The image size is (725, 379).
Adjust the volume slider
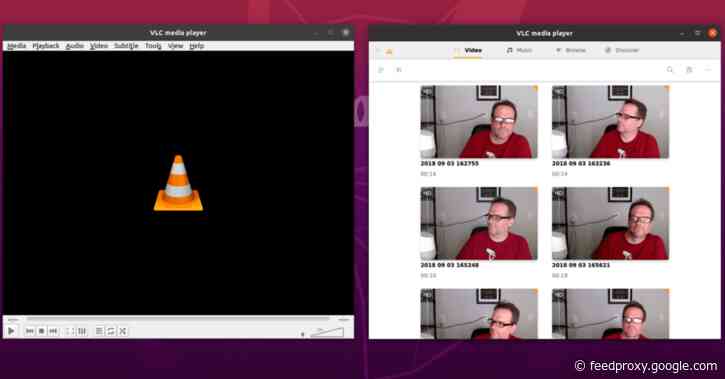point(327,332)
